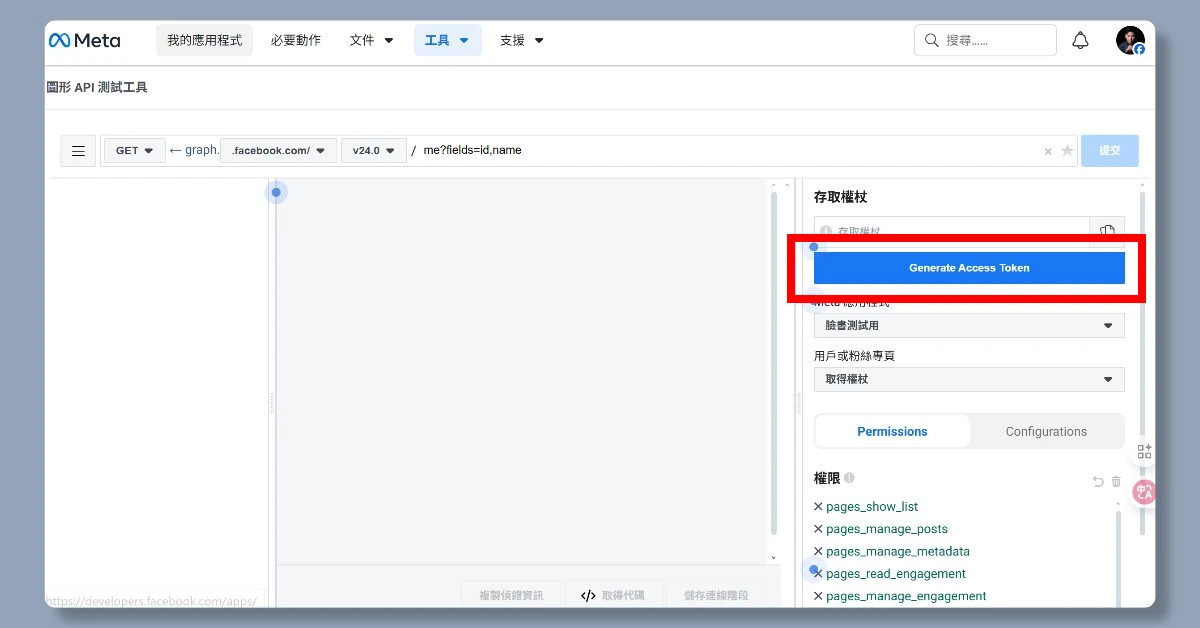Click the info icon next to 權限

point(849,478)
